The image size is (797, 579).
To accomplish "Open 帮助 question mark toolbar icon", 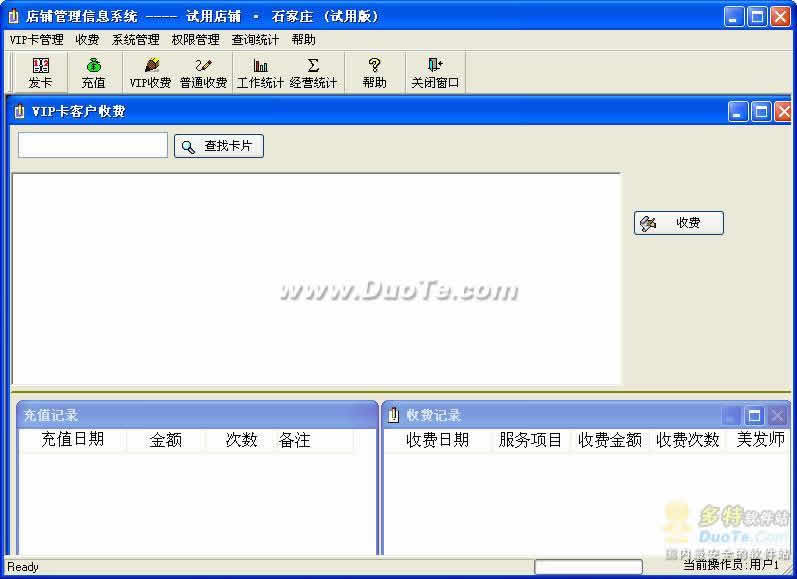I will pos(374,73).
